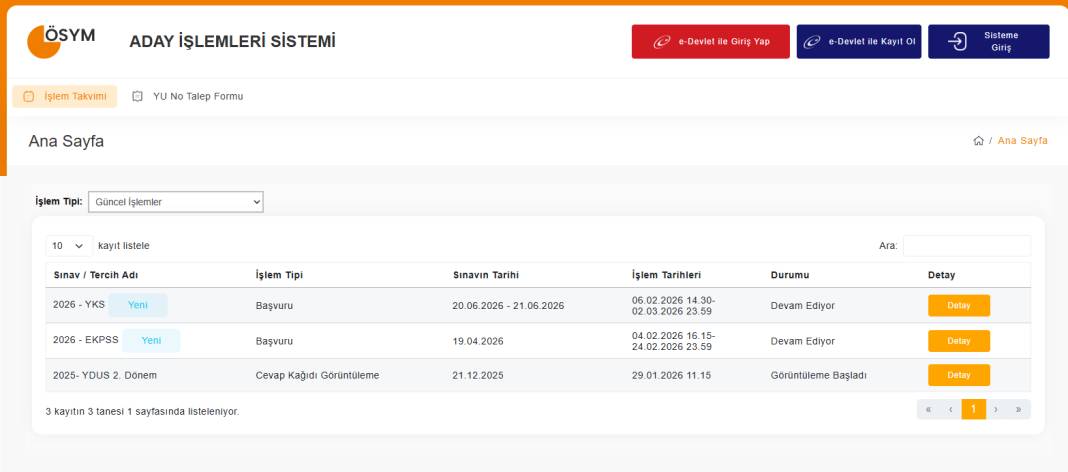The height and width of the screenshot is (472, 1068).
Task: Select page 1 in pagination
Action: 973,409
